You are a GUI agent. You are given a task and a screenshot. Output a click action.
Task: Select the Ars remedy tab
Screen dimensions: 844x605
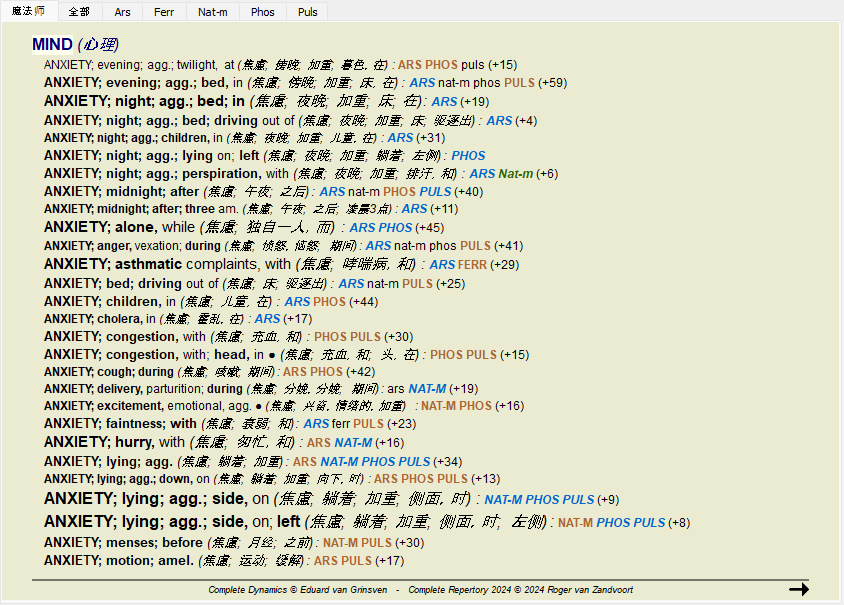point(122,12)
